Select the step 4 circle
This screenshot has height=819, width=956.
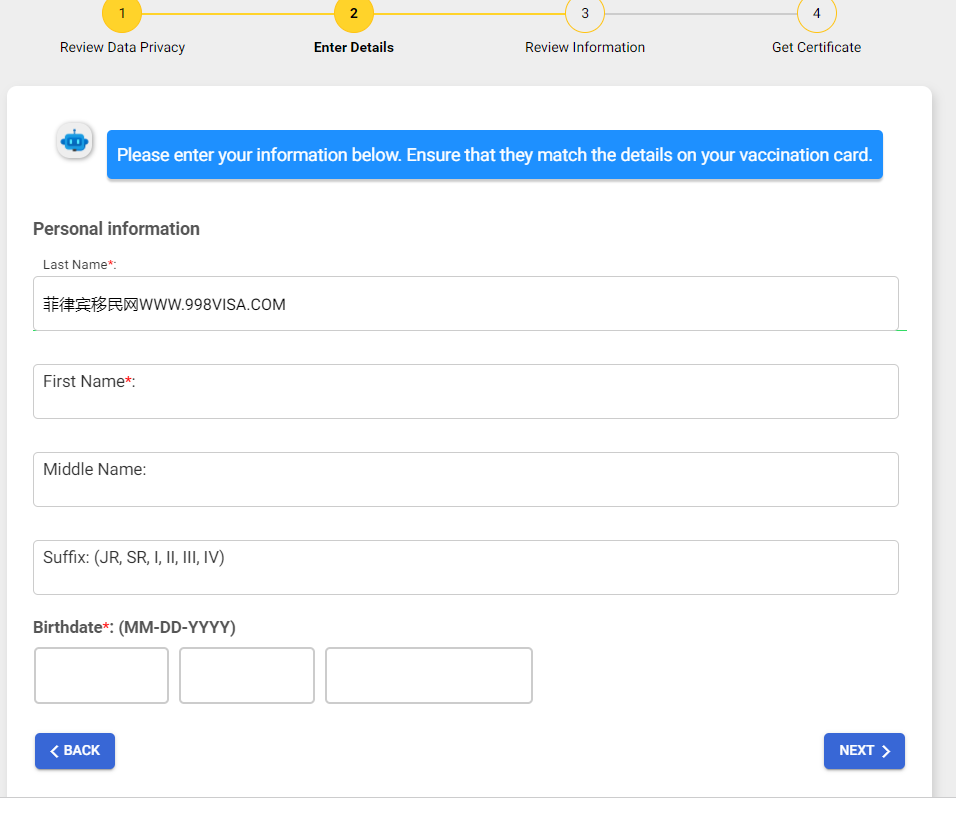816,14
